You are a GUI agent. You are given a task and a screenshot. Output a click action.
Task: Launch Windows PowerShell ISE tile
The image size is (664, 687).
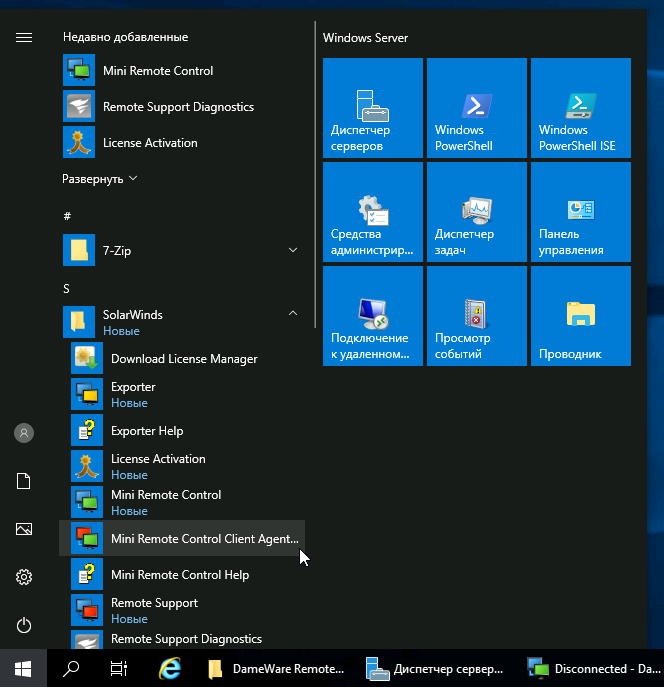click(x=581, y=108)
